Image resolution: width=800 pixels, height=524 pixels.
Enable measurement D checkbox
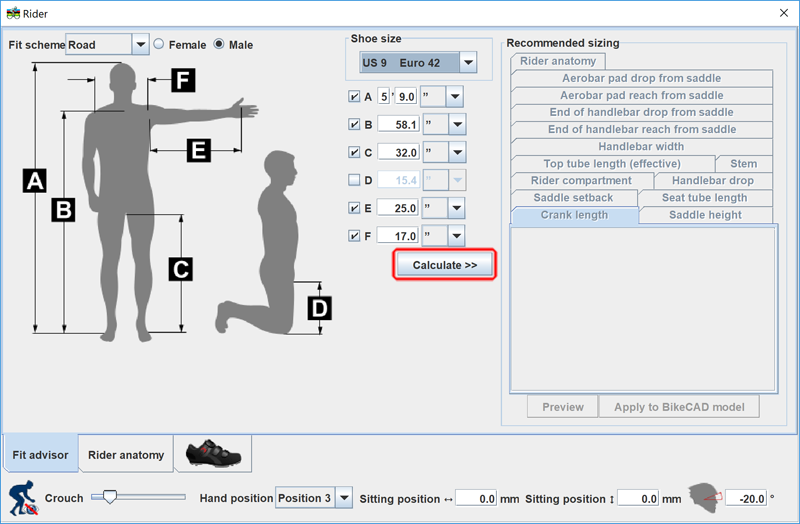click(354, 180)
